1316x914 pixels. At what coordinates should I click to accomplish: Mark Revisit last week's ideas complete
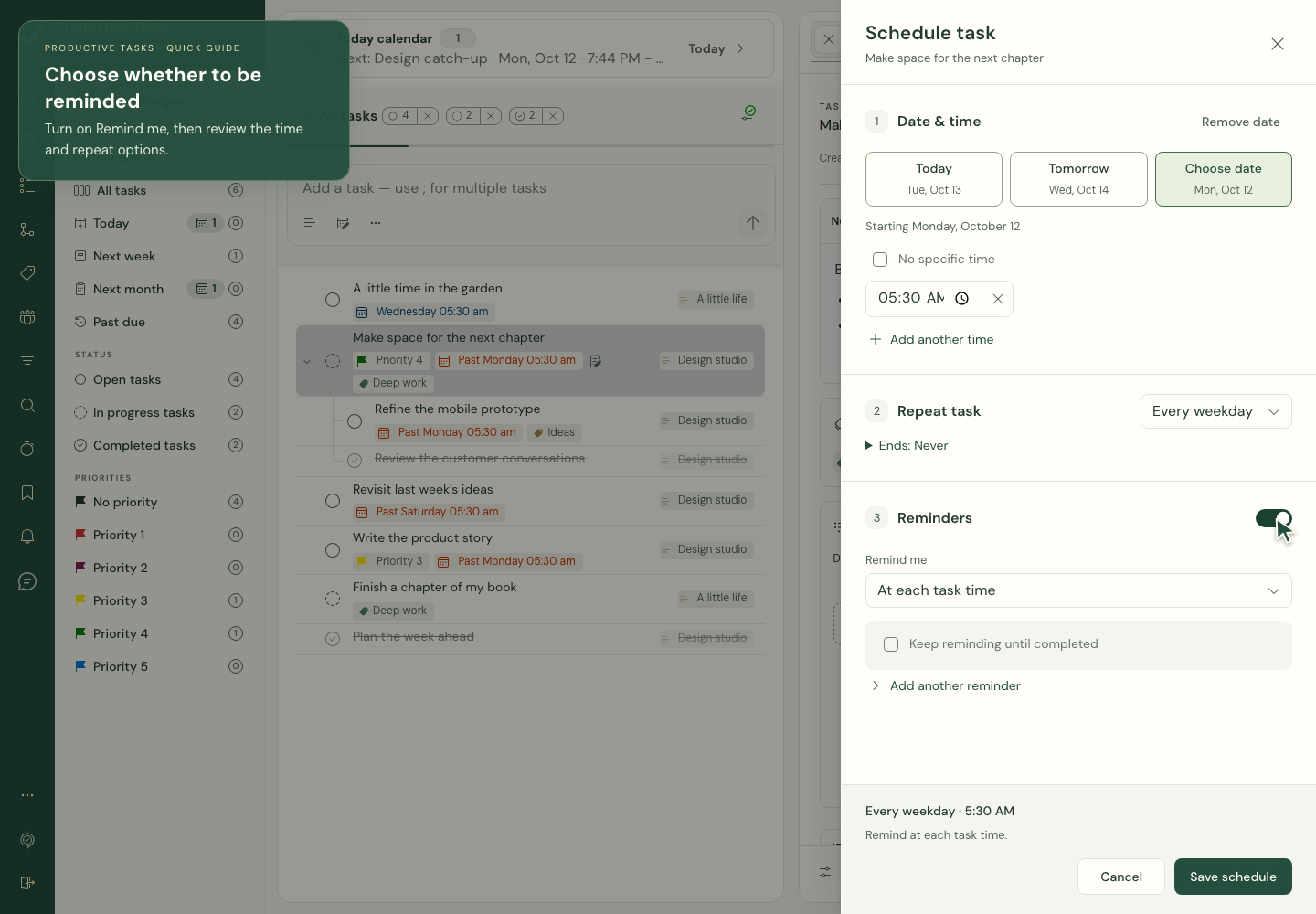point(333,501)
